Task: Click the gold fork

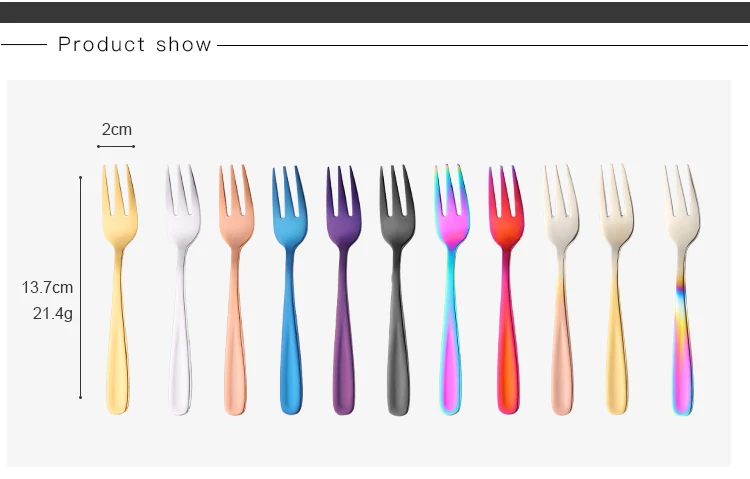Action: tap(119, 289)
